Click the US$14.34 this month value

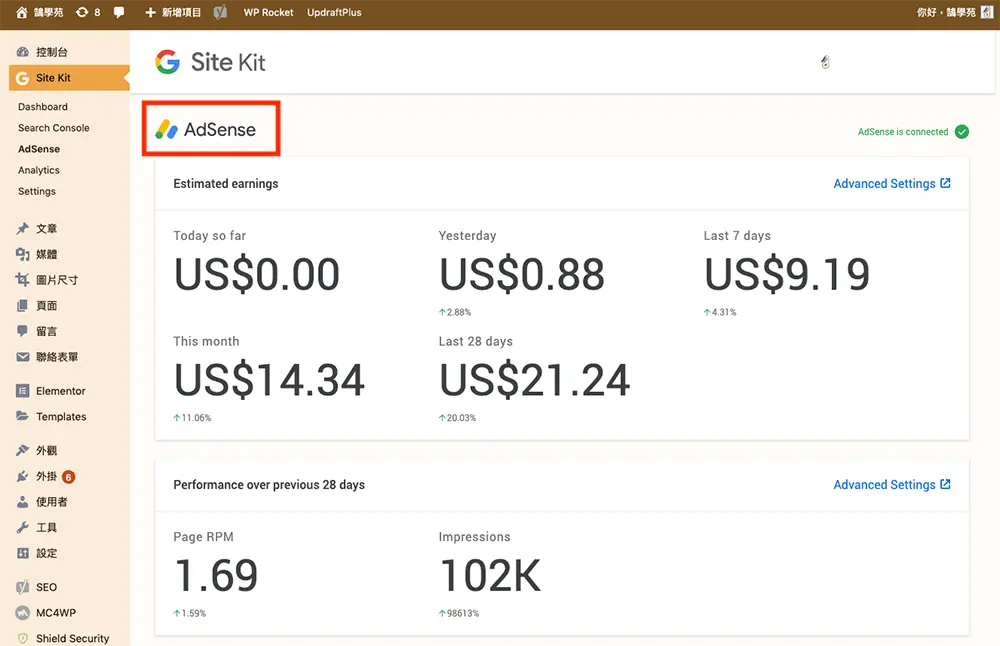pyautogui.click(x=269, y=380)
